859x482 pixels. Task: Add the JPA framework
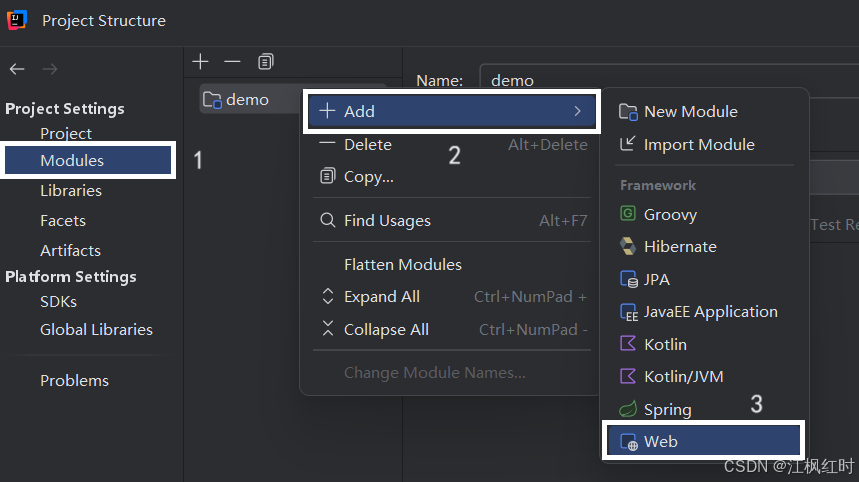(x=703, y=279)
